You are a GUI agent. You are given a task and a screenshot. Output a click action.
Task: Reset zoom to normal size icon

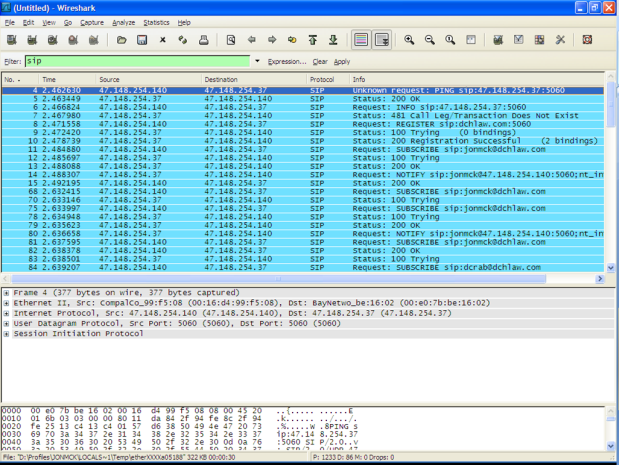(x=450, y=40)
